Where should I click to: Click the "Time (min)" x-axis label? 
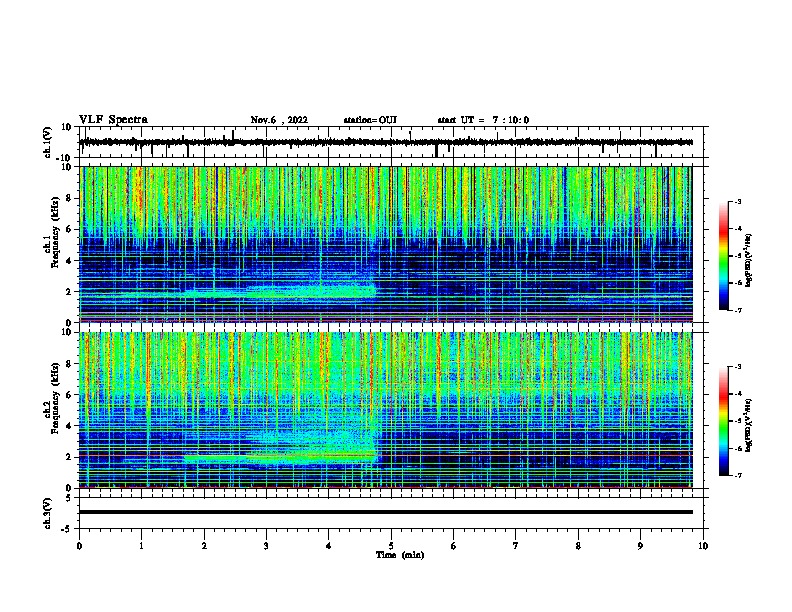coord(400,555)
